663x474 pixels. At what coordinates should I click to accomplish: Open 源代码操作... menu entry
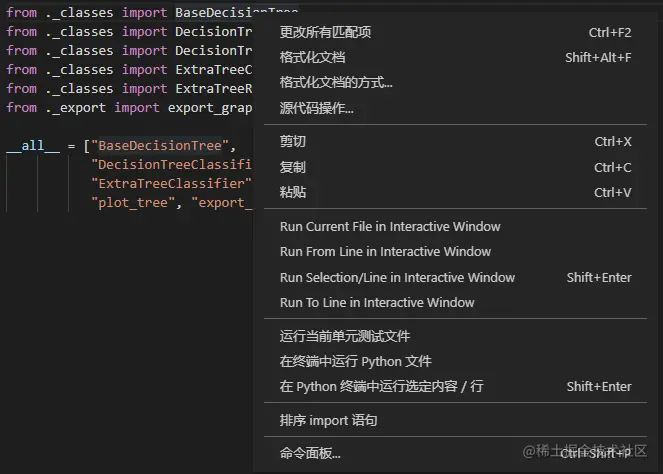pos(455,108)
